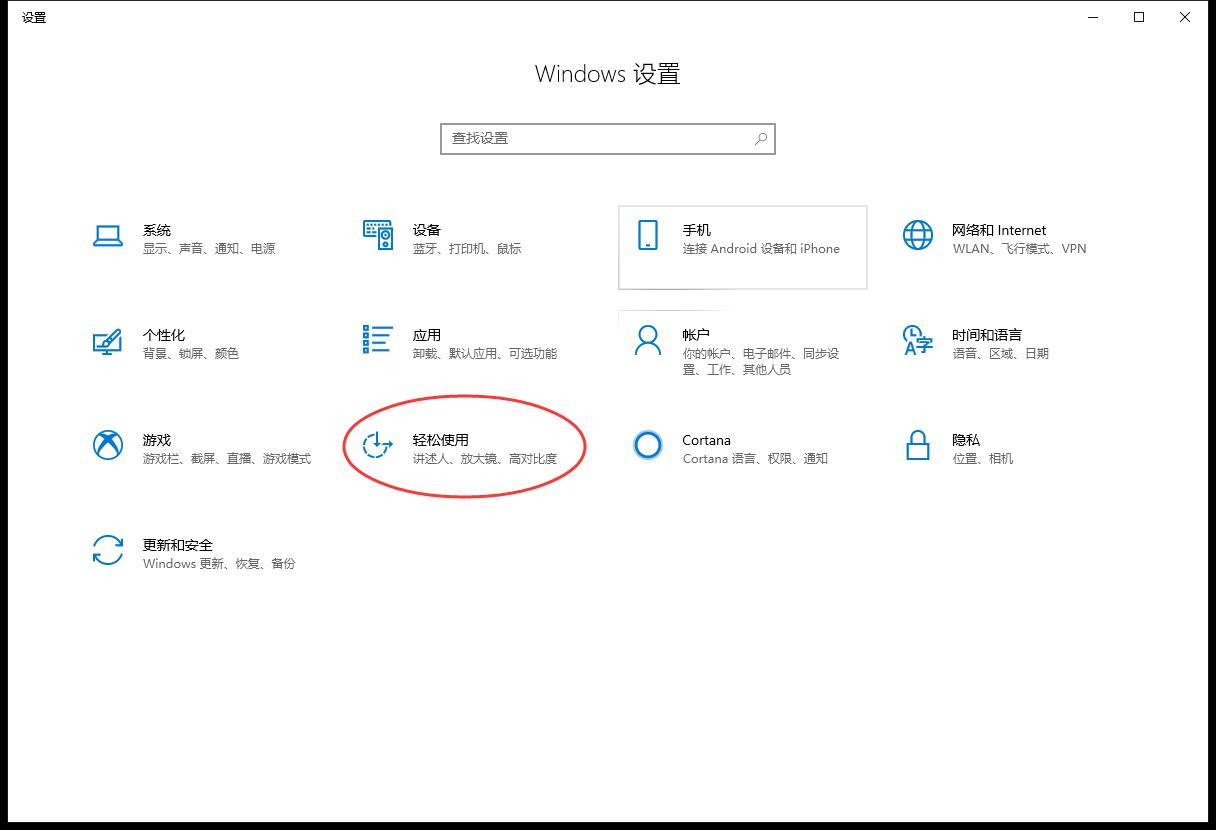Click the text 位置、相机
This screenshot has width=1216, height=830.
coord(983,459)
